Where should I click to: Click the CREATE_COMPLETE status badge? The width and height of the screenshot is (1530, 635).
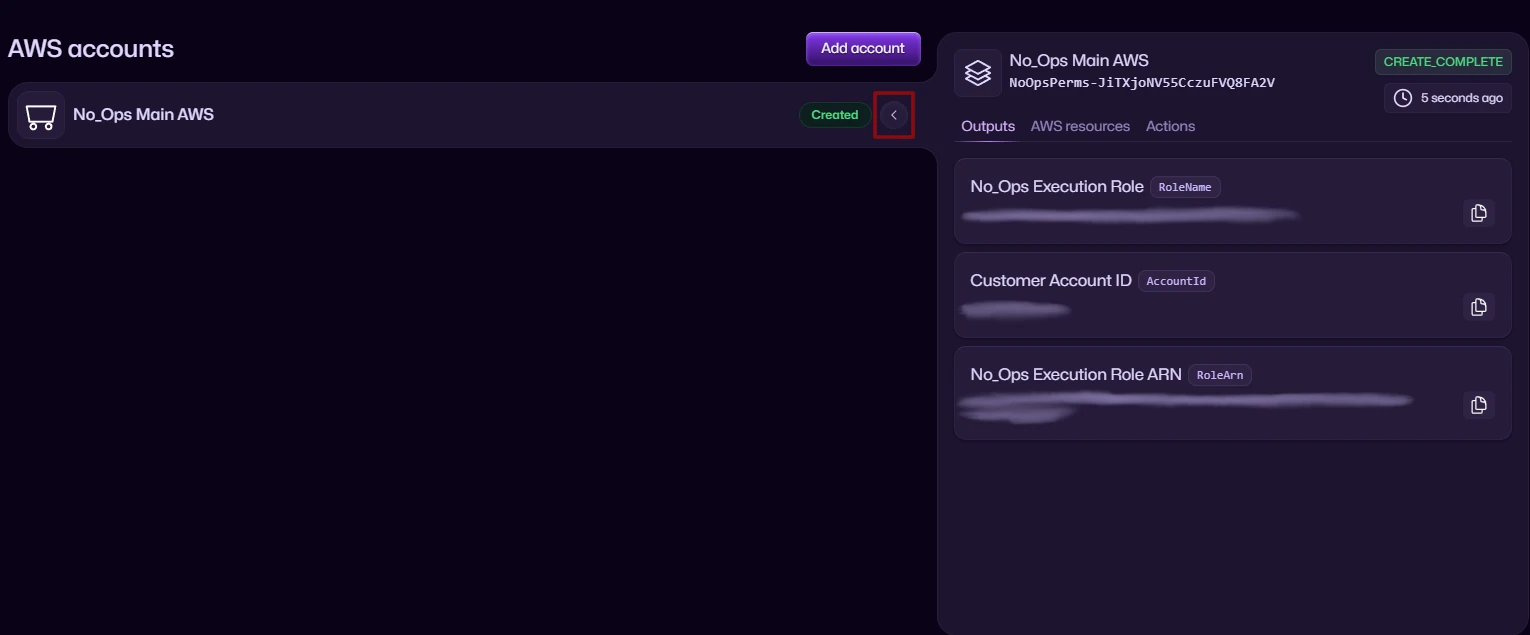point(1442,62)
